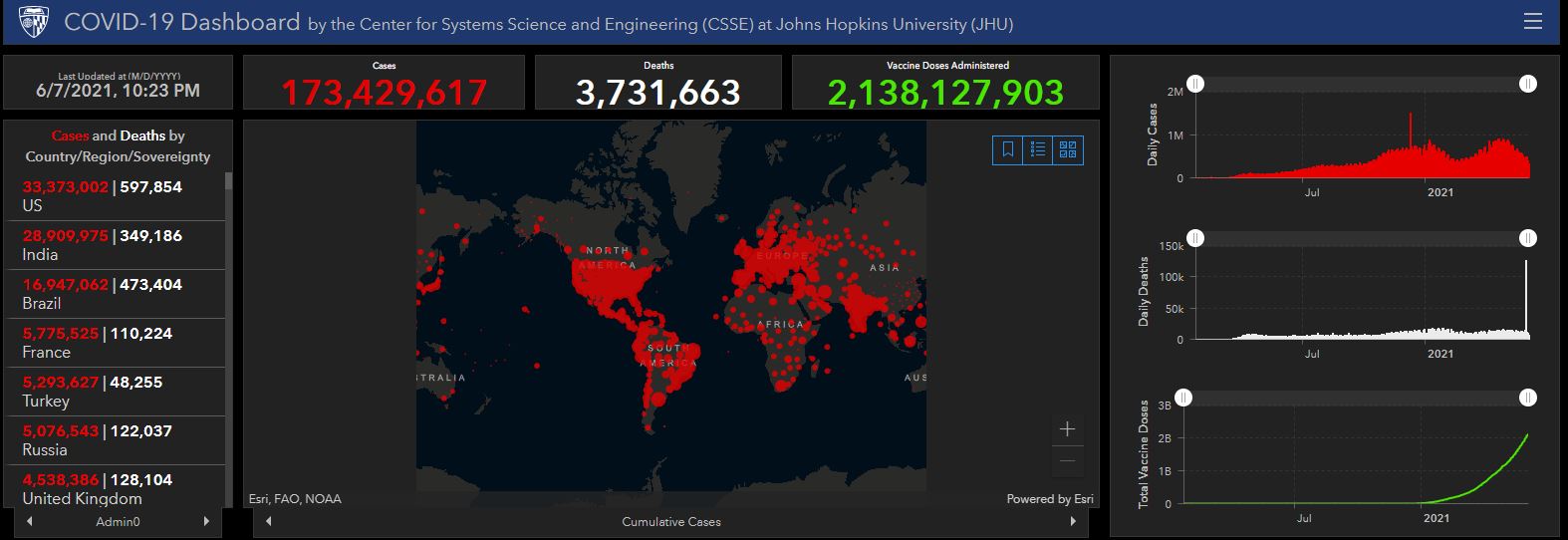Click right arrow beside Cumulative Cases
The image size is (1568, 540).
[x=1073, y=521]
